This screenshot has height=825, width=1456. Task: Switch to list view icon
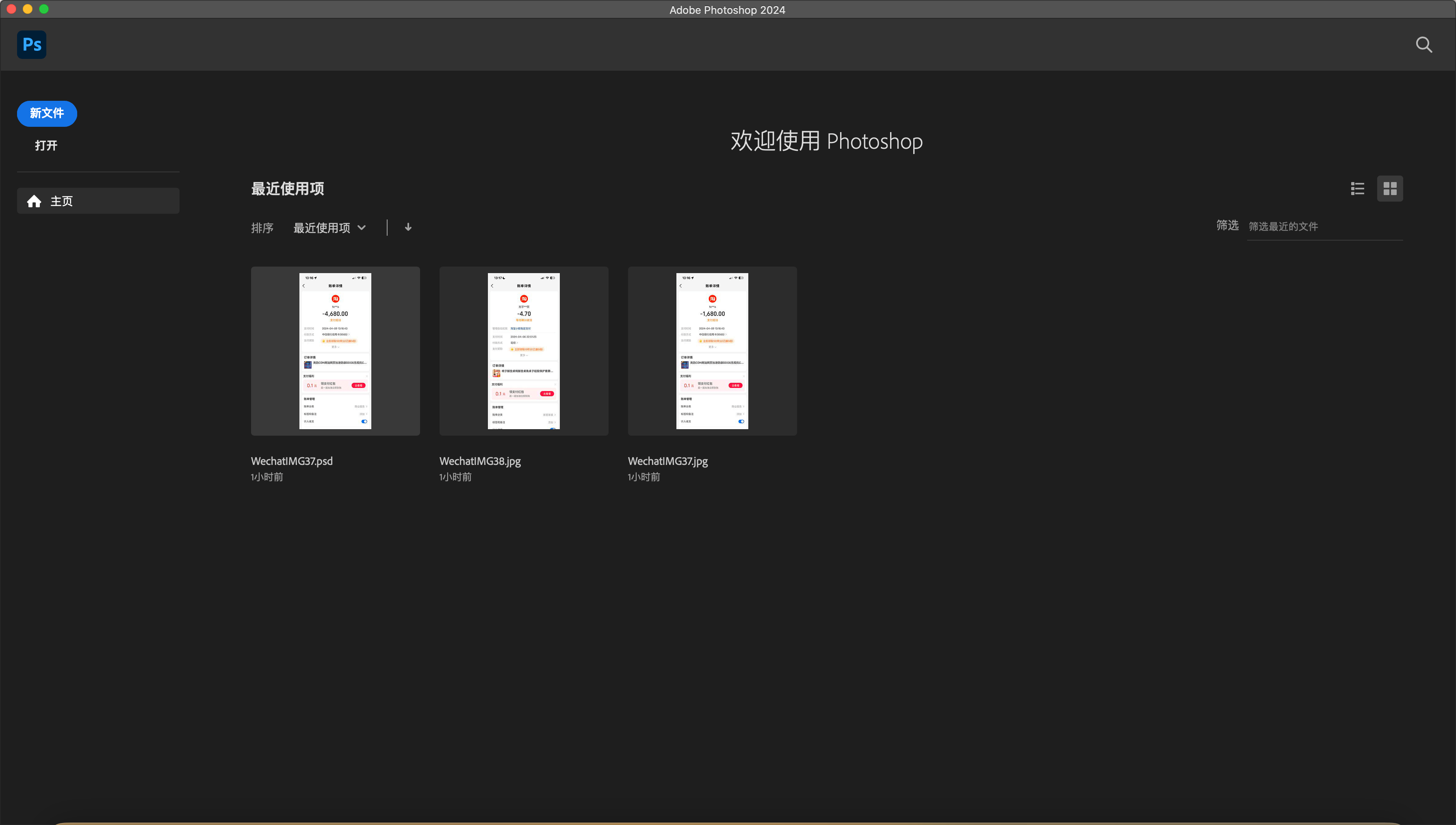(1357, 189)
